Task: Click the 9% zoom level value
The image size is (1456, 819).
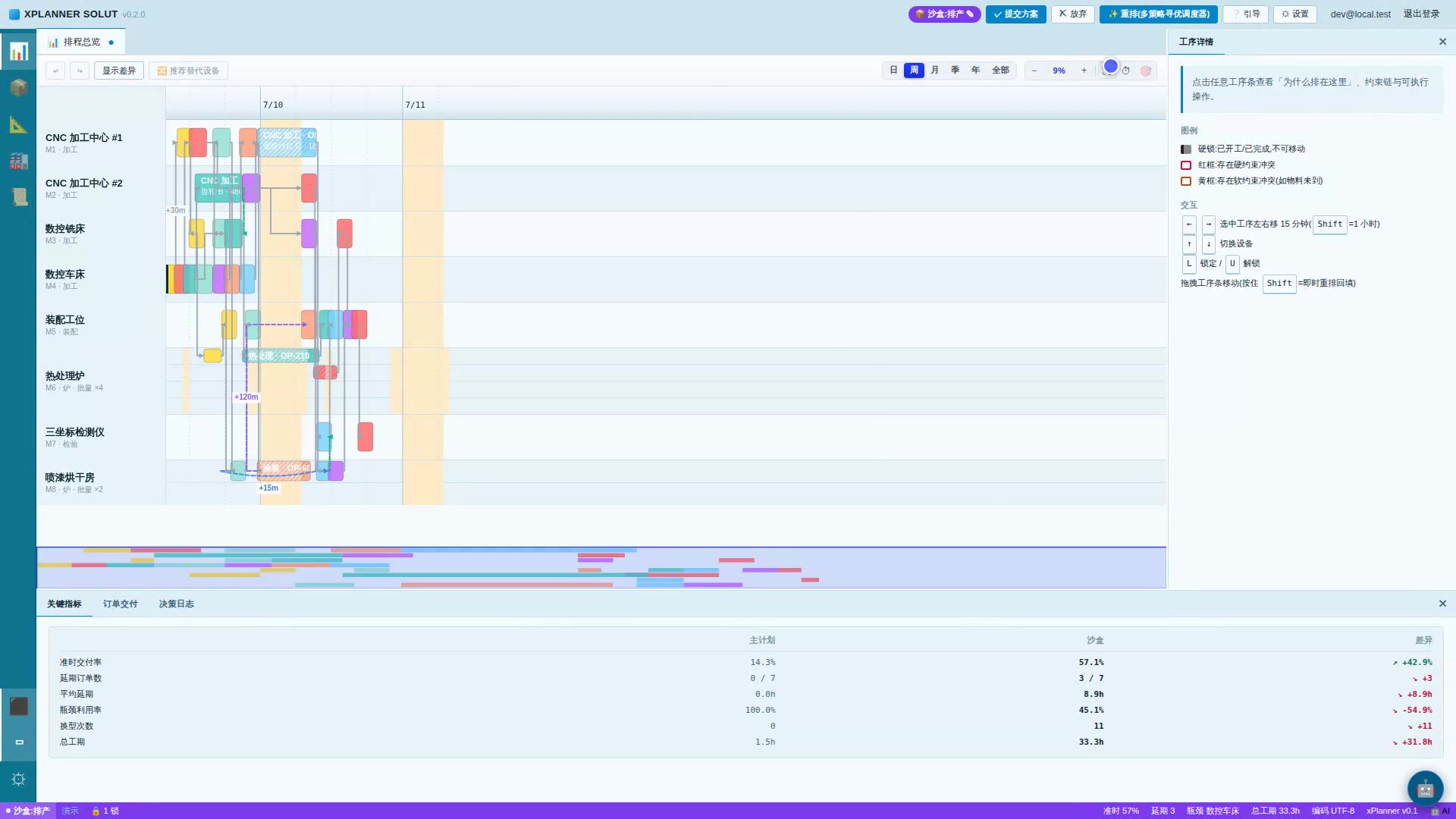Action: (x=1059, y=71)
